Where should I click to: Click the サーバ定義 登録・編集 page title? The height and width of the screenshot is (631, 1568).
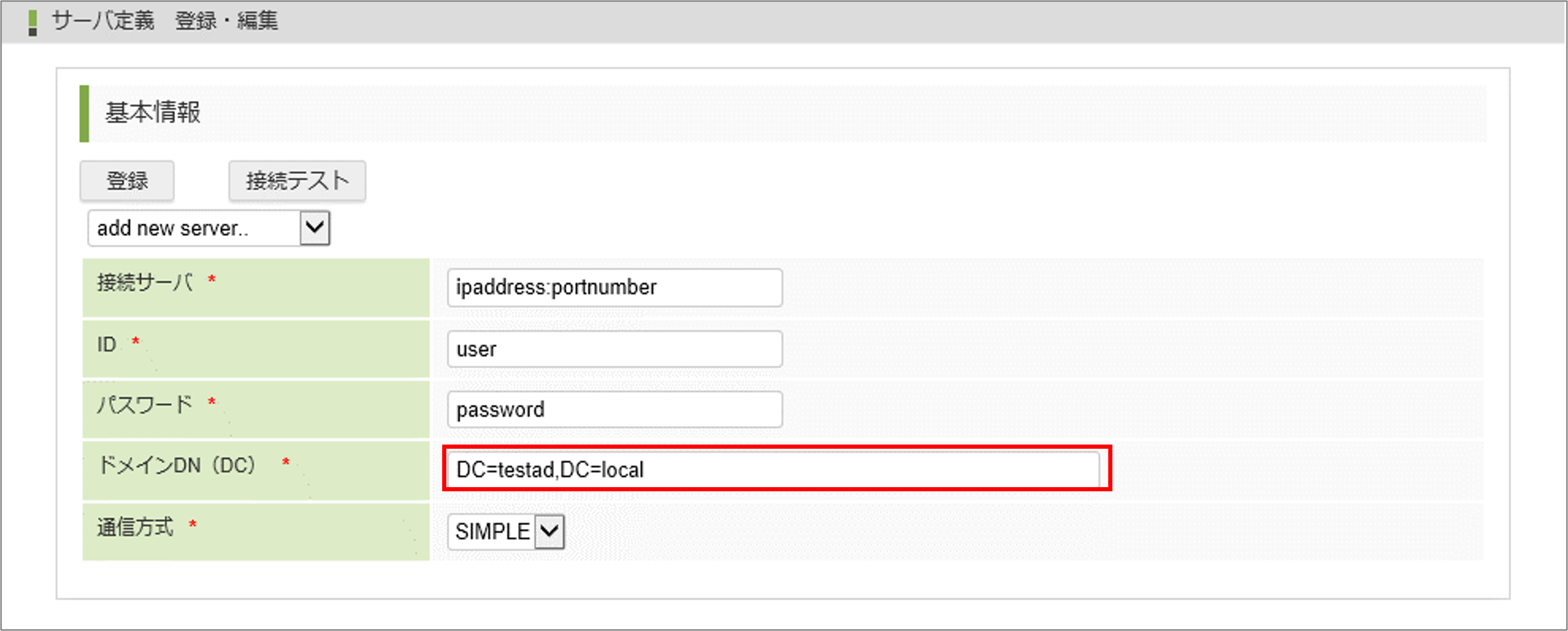164,21
